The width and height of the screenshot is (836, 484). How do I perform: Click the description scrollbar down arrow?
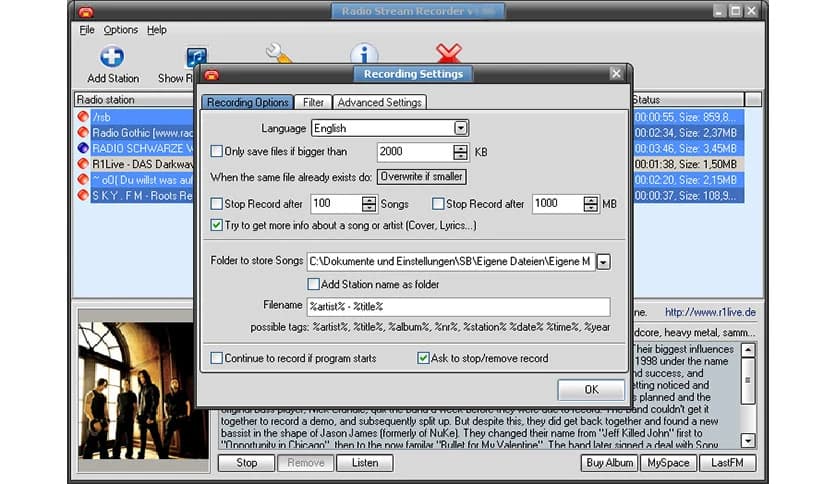(x=747, y=441)
